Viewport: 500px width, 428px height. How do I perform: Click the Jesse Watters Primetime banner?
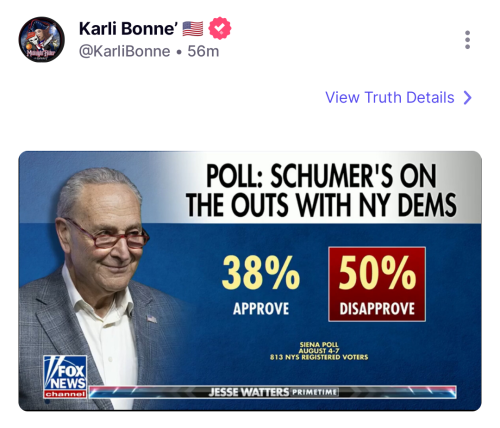pyautogui.click(x=273, y=392)
